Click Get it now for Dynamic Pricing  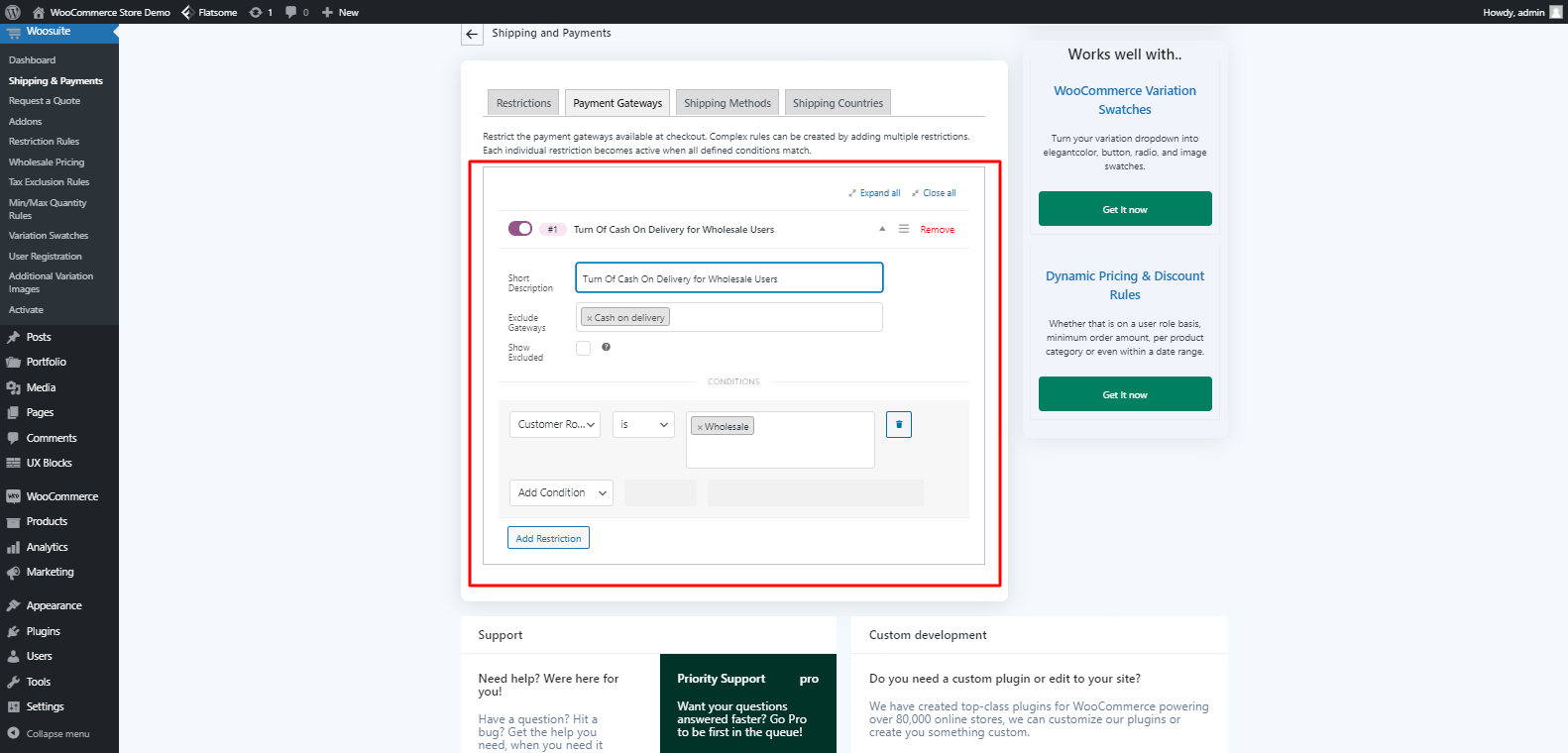(x=1125, y=394)
